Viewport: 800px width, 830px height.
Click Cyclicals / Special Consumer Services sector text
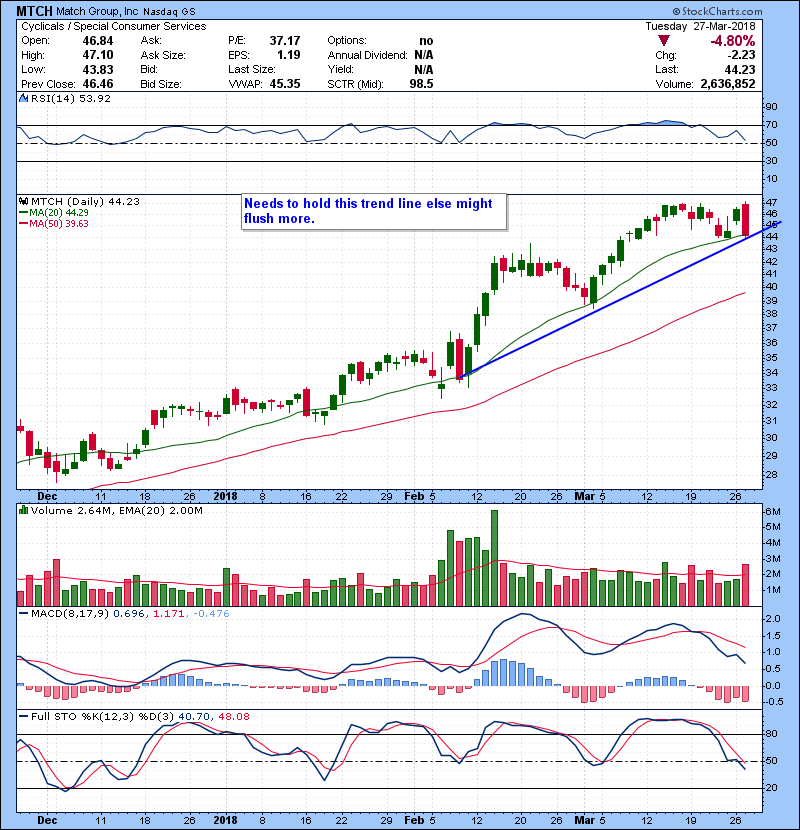pos(113,26)
